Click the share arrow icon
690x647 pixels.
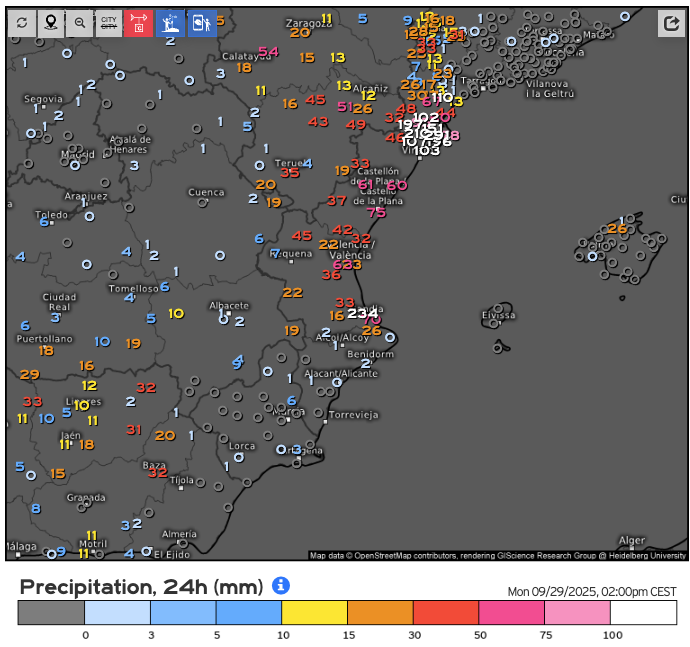pos(670,24)
